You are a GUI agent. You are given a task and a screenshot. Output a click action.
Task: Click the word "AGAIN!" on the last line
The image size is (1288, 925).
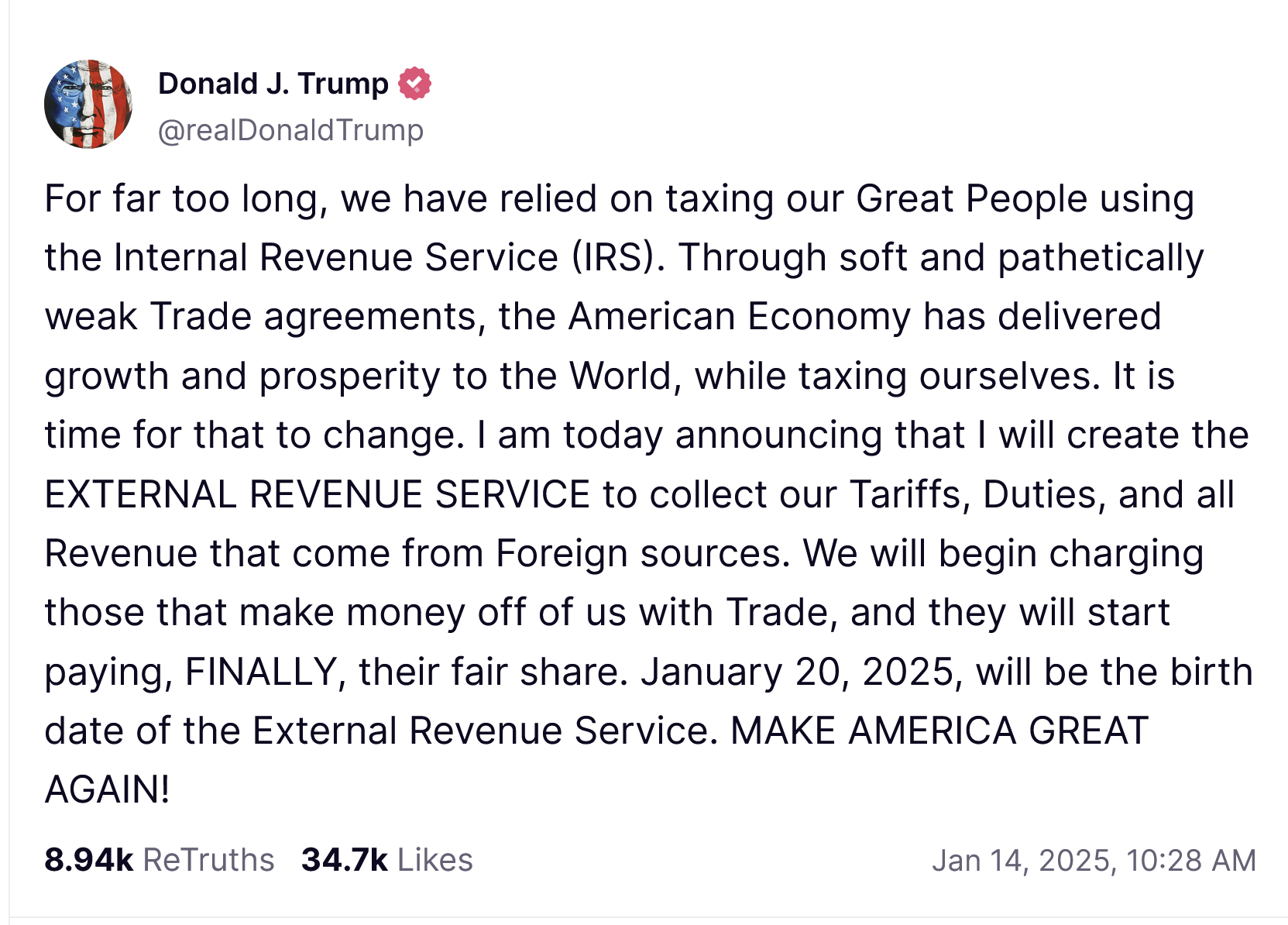pyautogui.click(x=107, y=790)
